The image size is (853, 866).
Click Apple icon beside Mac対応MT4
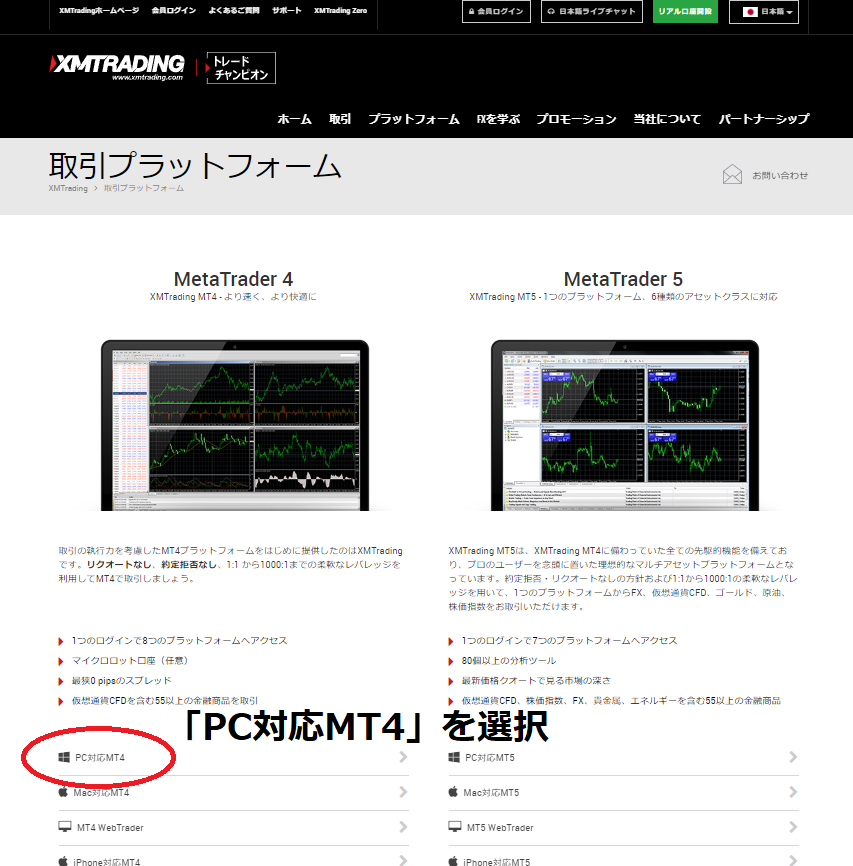point(64,792)
